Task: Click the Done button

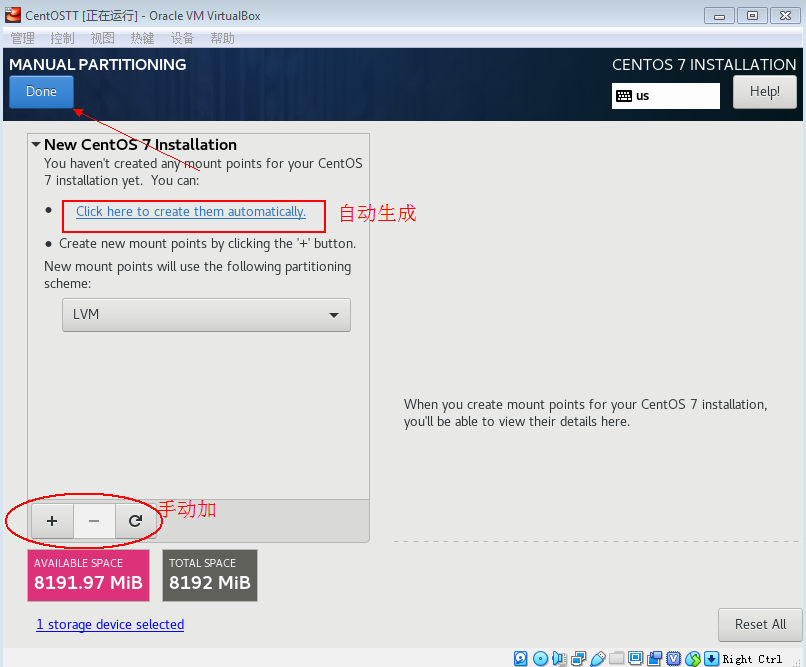Action: [x=41, y=91]
